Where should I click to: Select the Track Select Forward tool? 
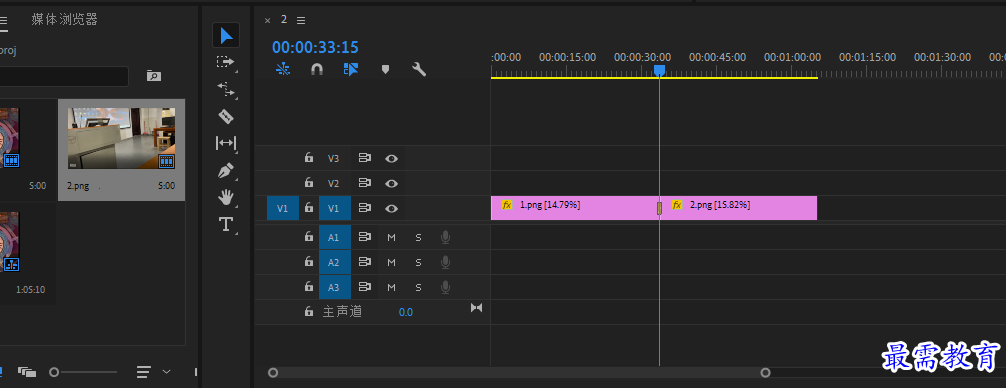226,62
